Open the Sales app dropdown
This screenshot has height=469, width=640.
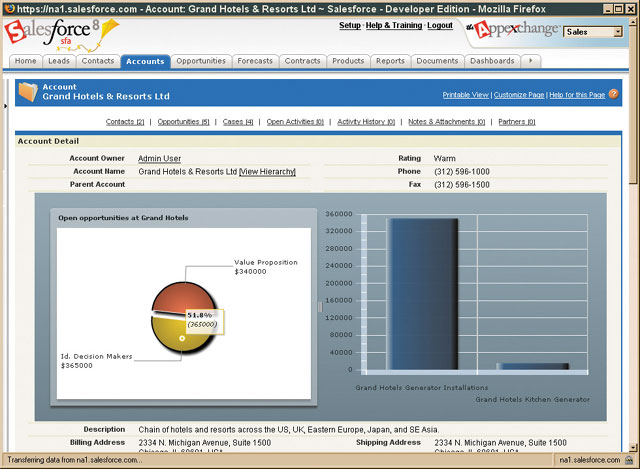pos(593,32)
